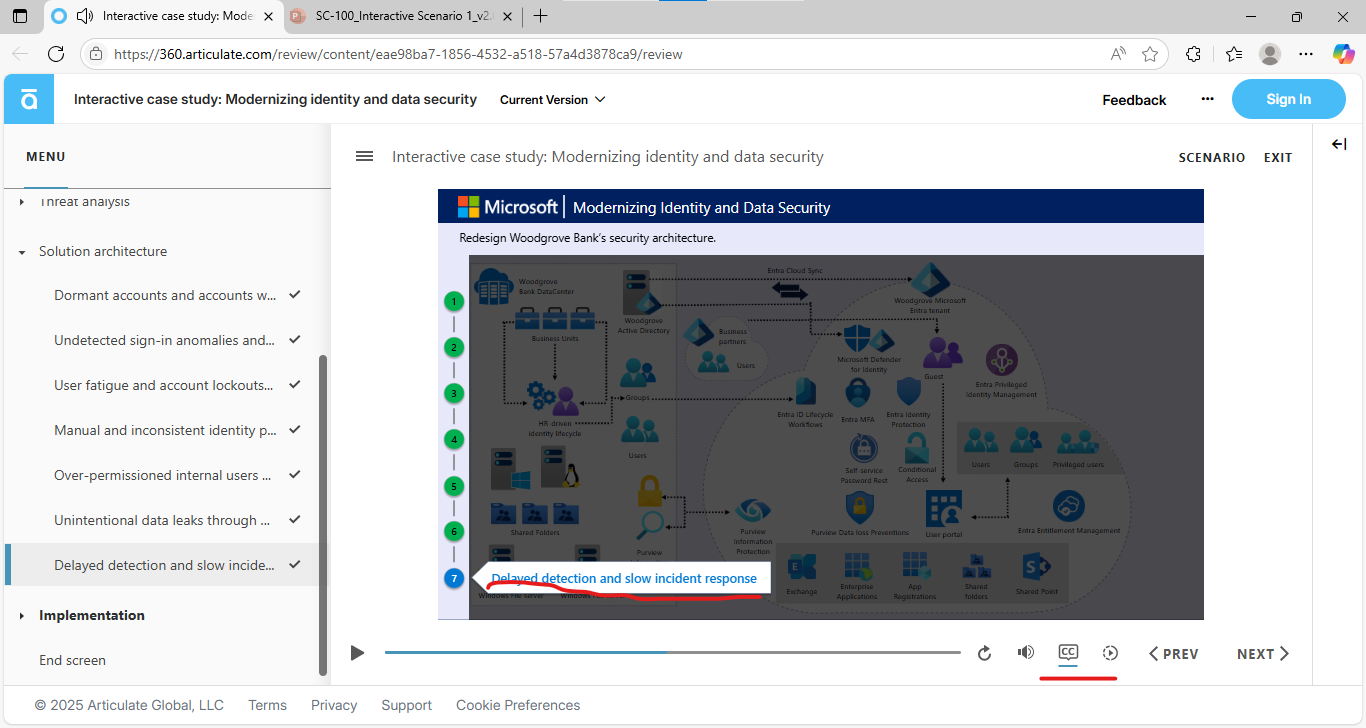Open the Feedback panel
The height and width of the screenshot is (728, 1366).
tap(1134, 100)
